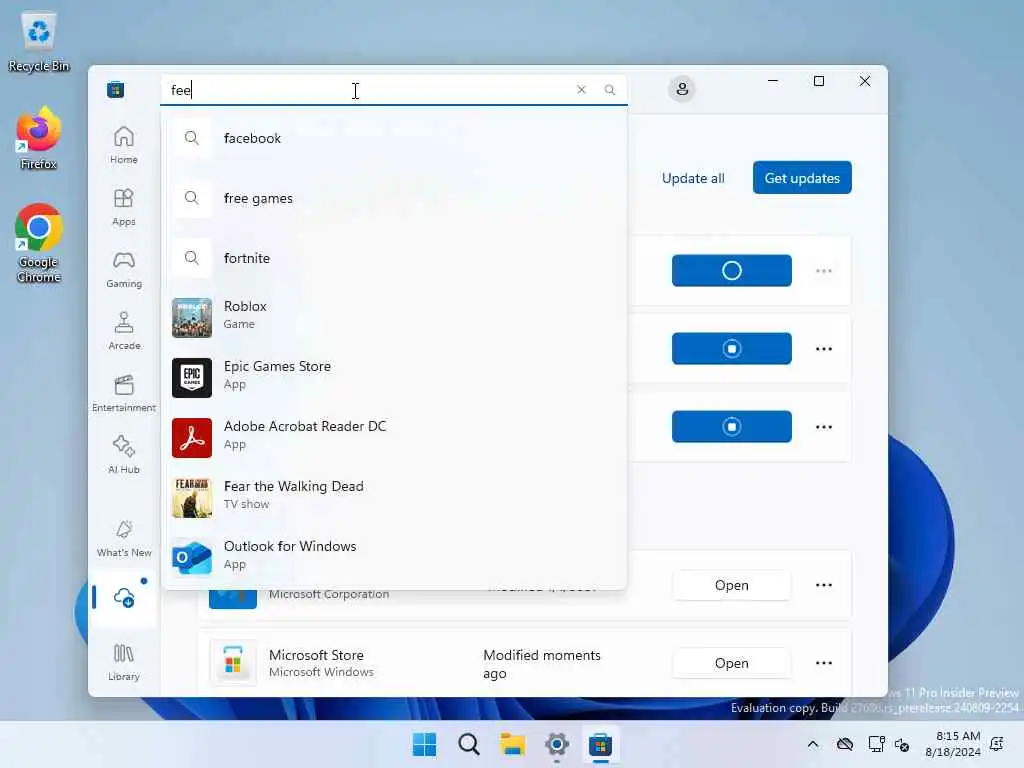Open Library in sidebar
This screenshot has height=768, width=1024.
(x=123, y=662)
